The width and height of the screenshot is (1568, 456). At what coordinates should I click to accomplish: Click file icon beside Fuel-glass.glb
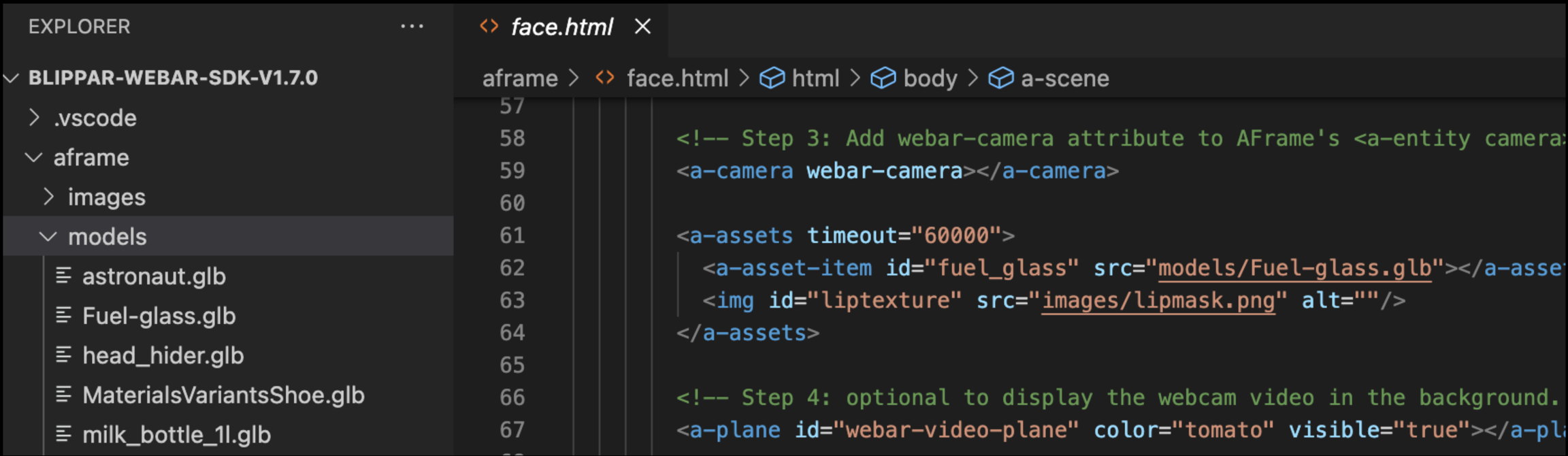click(63, 315)
